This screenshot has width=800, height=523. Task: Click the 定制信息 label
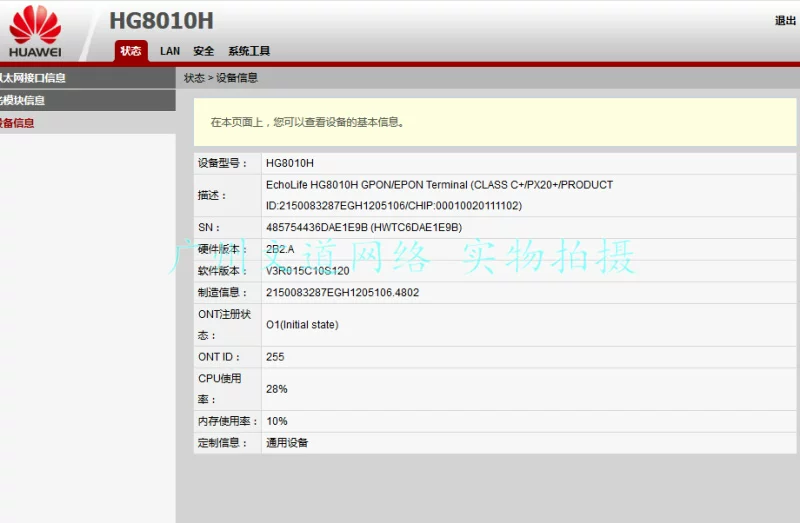click(x=222, y=443)
